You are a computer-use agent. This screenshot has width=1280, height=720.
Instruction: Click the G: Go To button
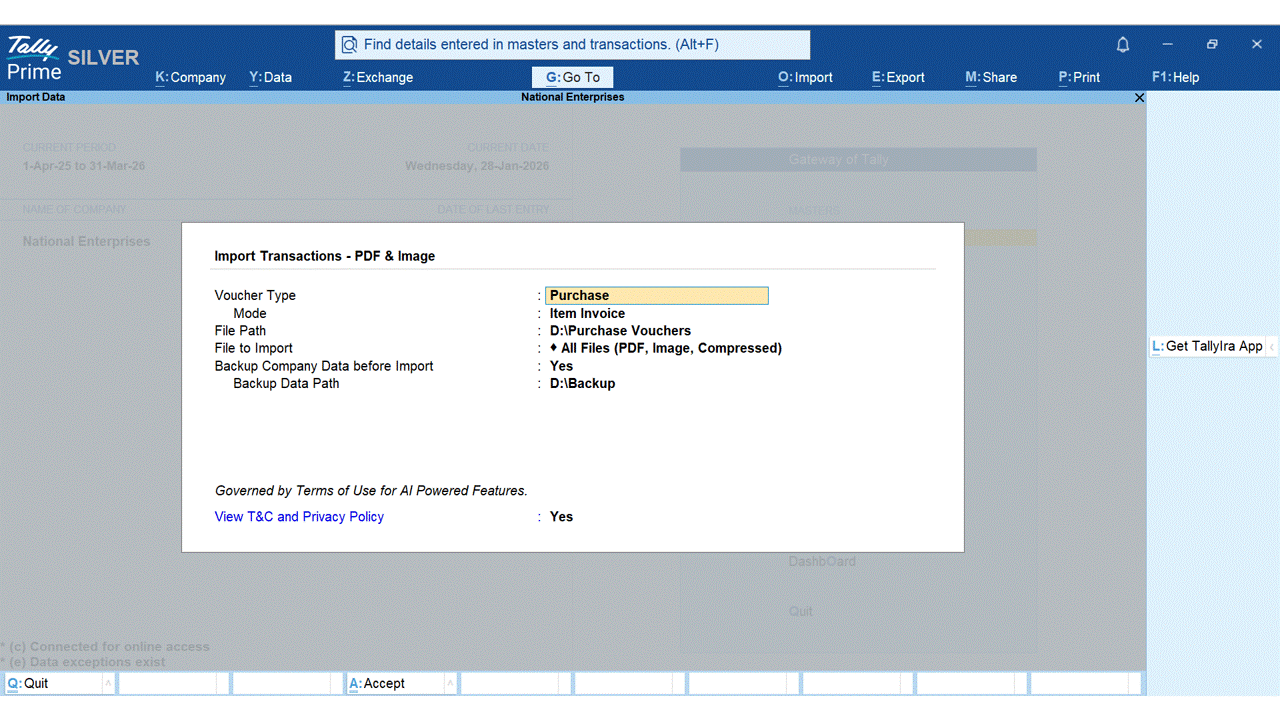[572, 77]
